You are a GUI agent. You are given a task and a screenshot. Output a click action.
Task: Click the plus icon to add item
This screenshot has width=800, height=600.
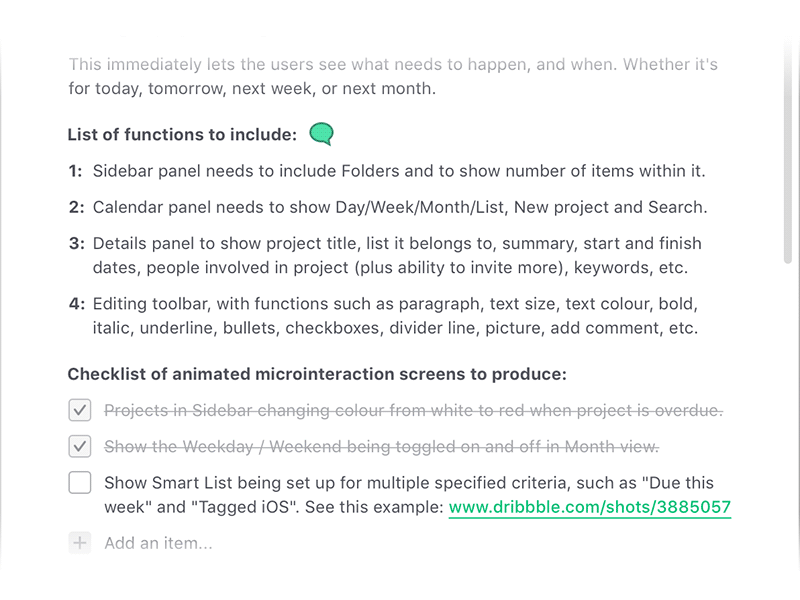80,543
